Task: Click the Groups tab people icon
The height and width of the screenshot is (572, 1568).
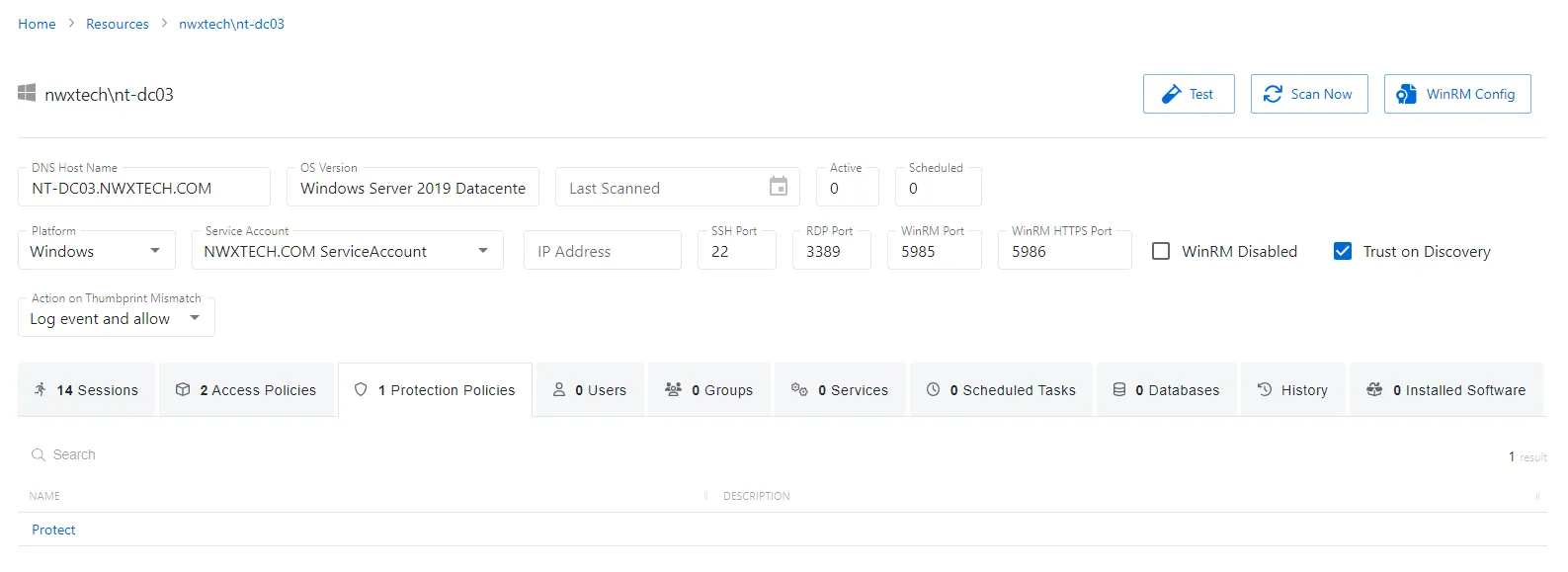Action: tap(673, 389)
